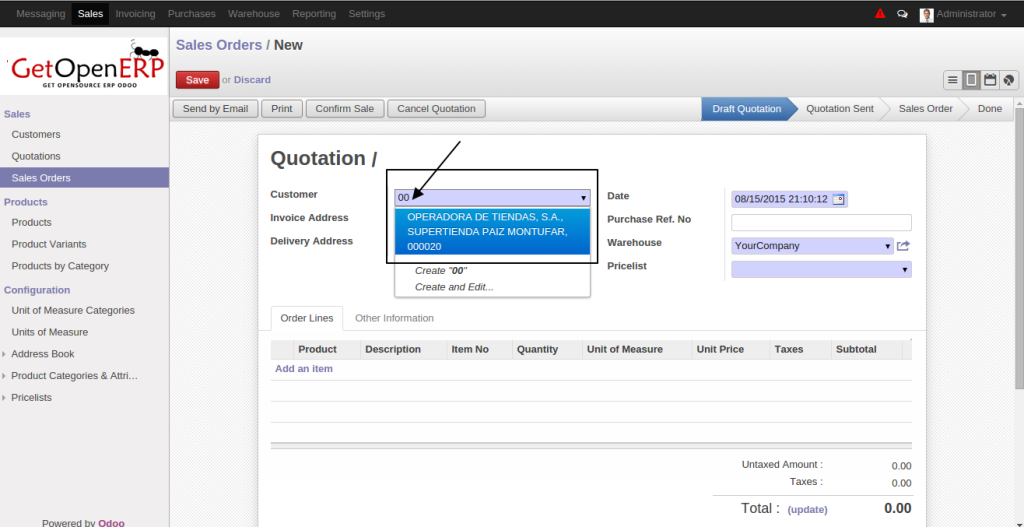Switch to graph view icon
Image resolution: width=1024 pixels, height=527 pixels.
pos(1009,80)
